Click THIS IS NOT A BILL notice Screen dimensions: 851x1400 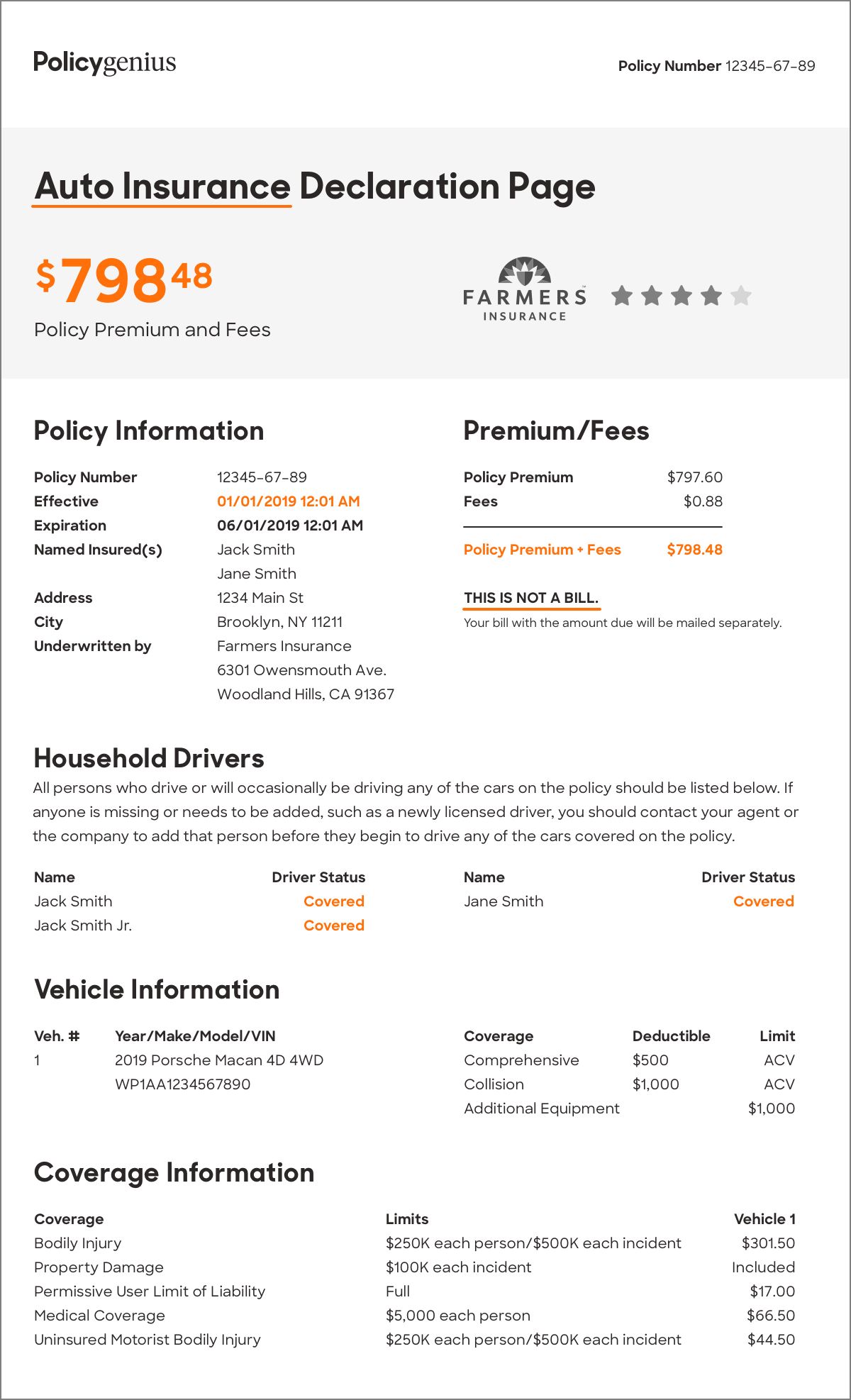531,598
